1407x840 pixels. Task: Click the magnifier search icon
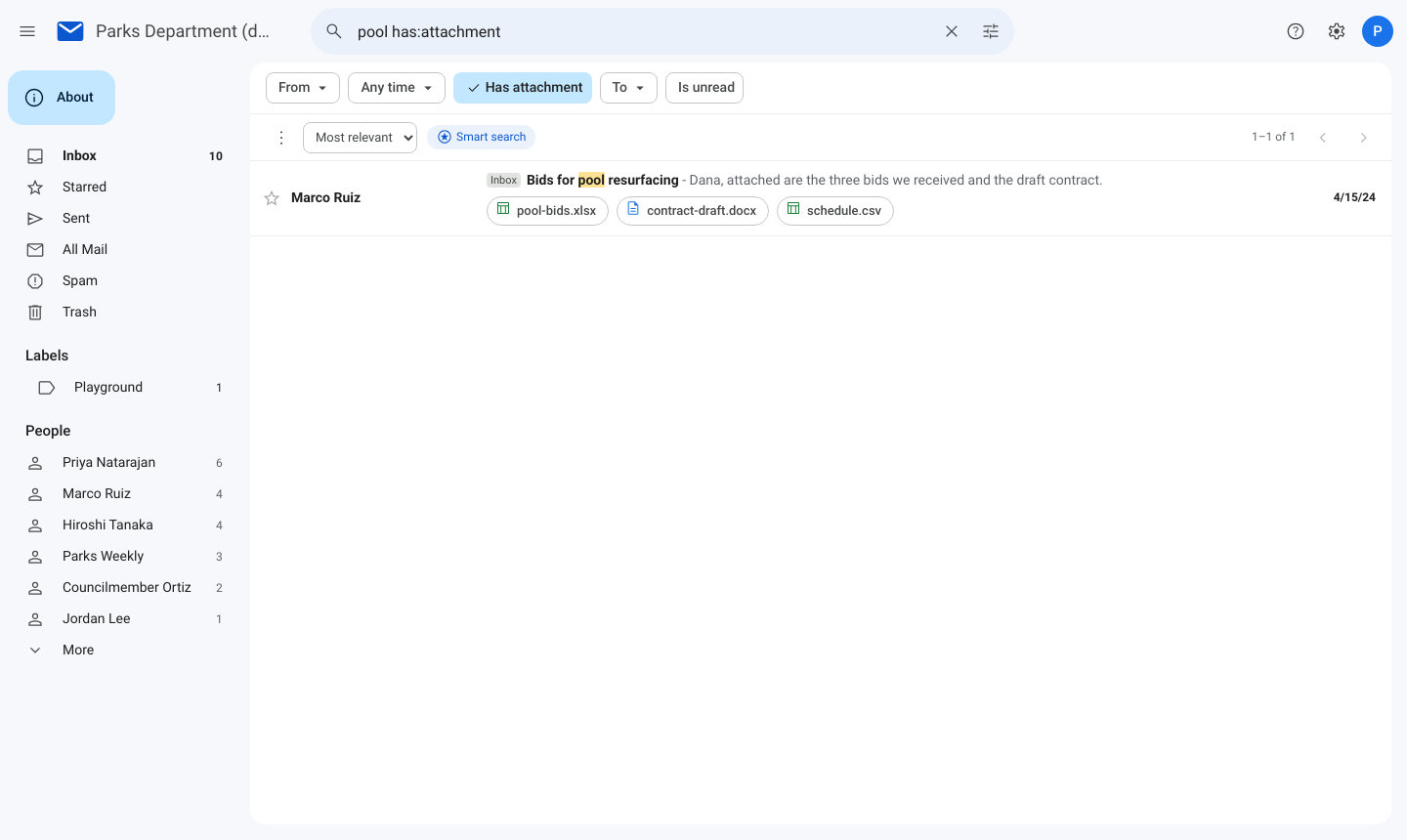click(334, 31)
